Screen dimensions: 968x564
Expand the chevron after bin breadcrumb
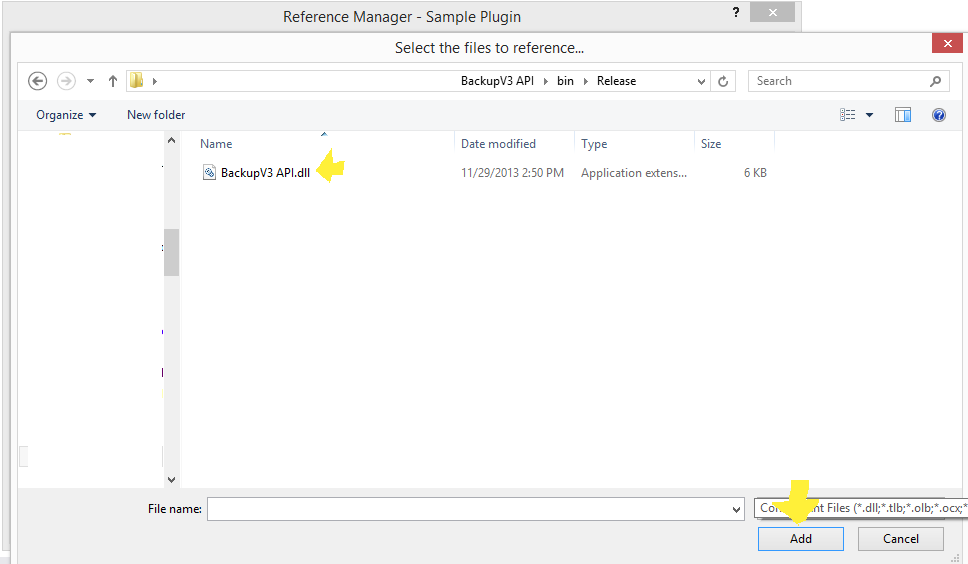coord(585,81)
